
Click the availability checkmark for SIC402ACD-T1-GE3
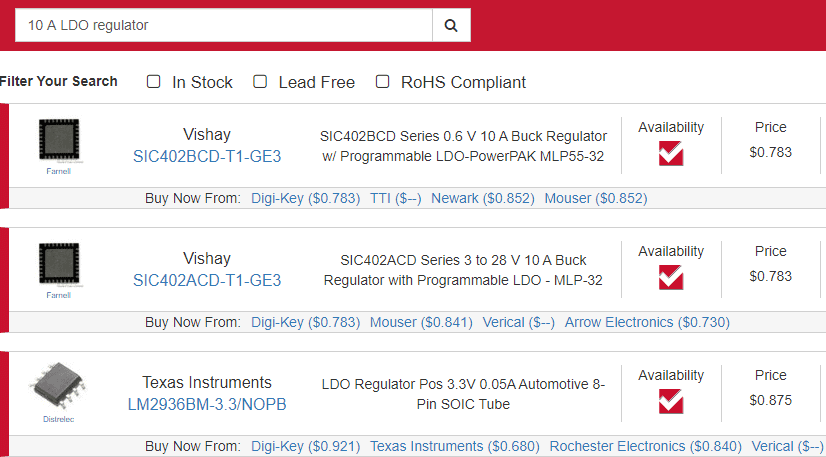pyautogui.click(x=671, y=277)
